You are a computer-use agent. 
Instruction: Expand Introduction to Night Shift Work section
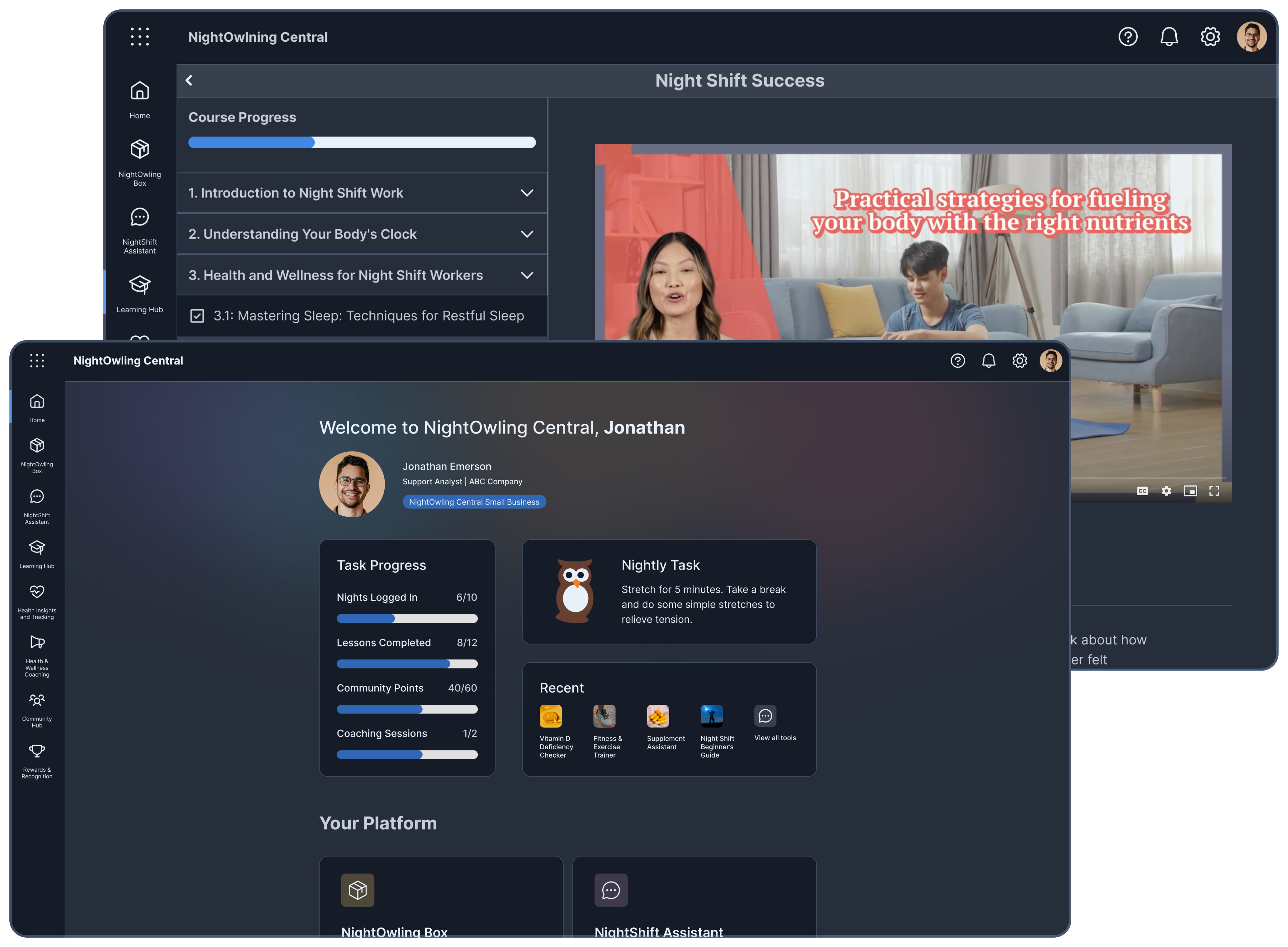(x=362, y=193)
